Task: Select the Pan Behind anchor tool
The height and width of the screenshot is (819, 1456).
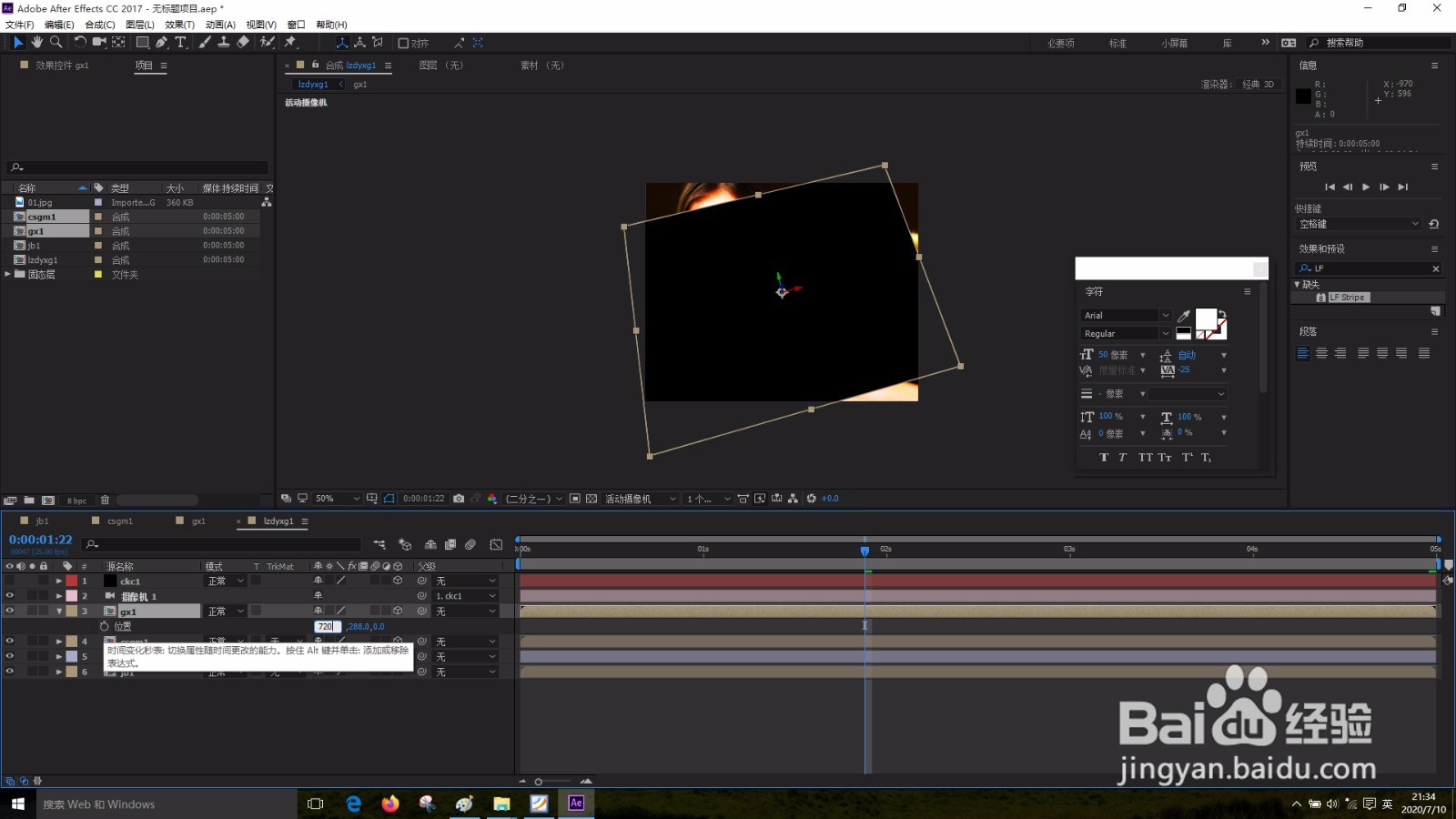Action: (x=118, y=42)
